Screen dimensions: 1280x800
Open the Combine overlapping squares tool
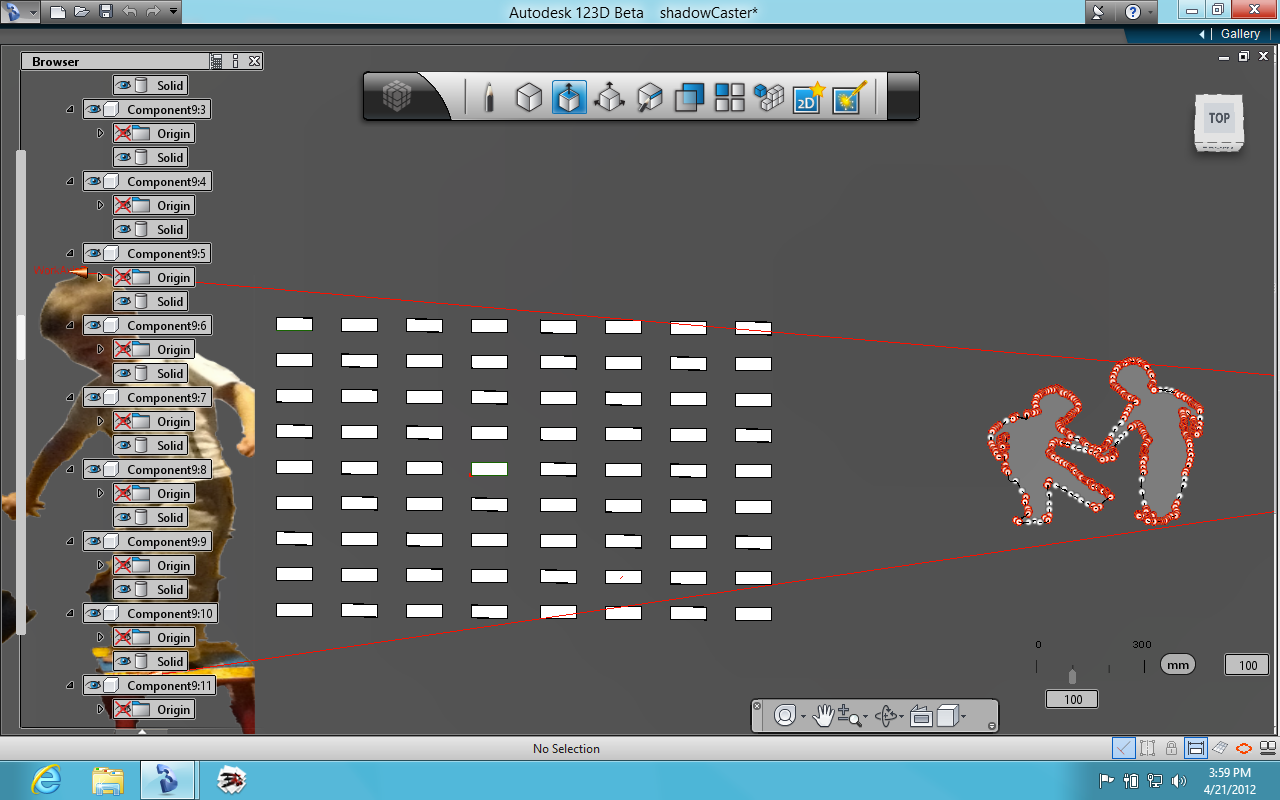(x=689, y=98)
